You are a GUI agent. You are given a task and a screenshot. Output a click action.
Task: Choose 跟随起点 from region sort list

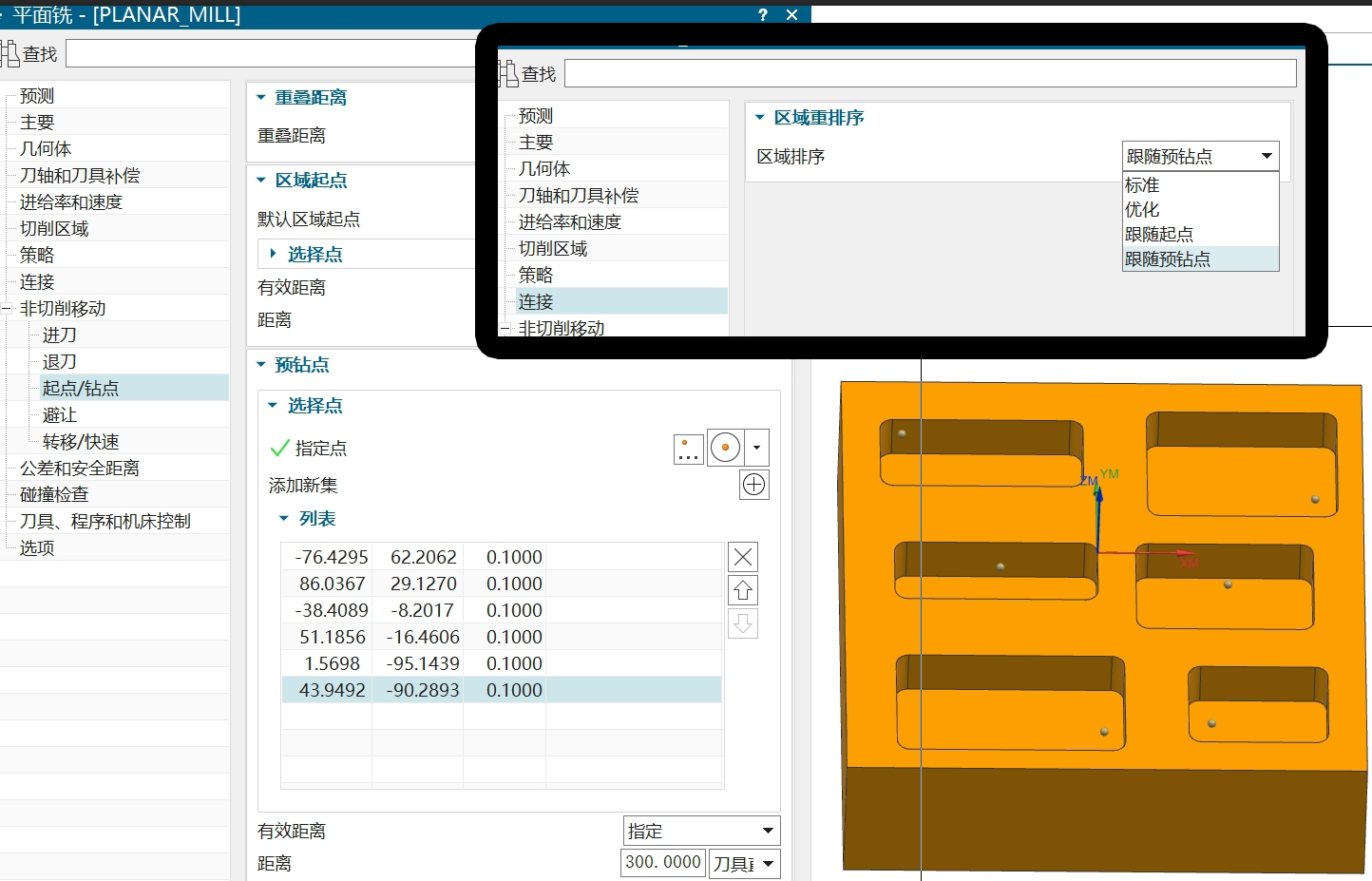(1201, 234)
